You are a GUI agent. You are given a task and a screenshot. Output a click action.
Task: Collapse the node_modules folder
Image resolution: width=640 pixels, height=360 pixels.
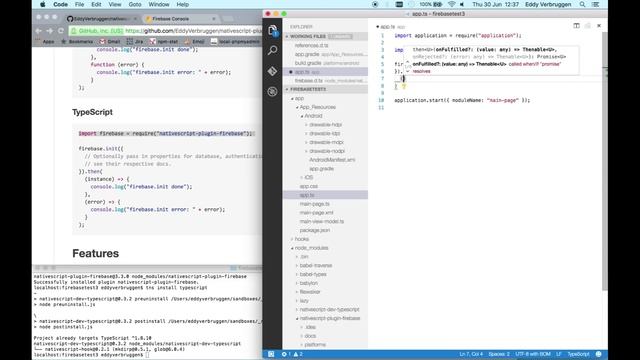(x=292, y=248)
